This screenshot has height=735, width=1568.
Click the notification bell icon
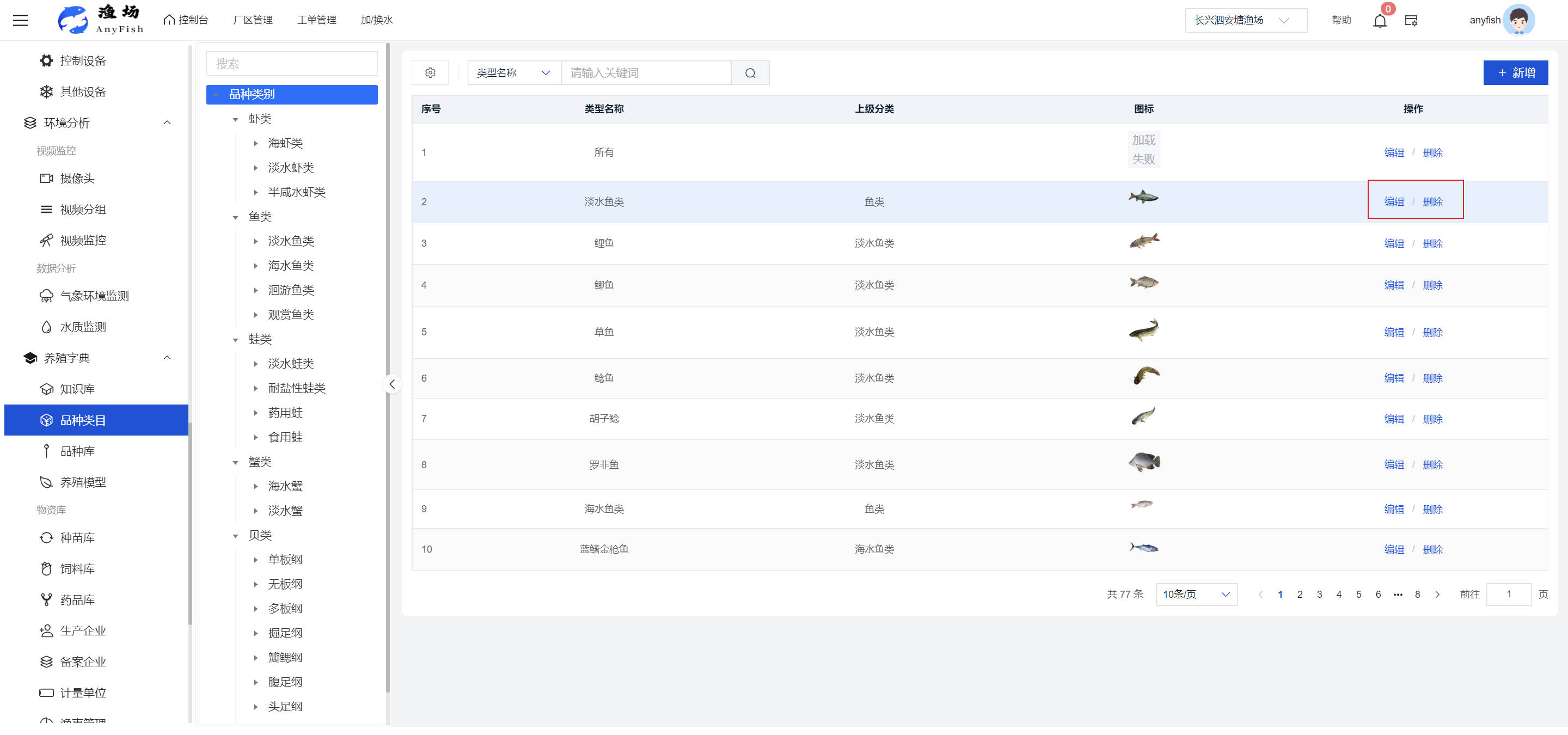[1379, 21]
